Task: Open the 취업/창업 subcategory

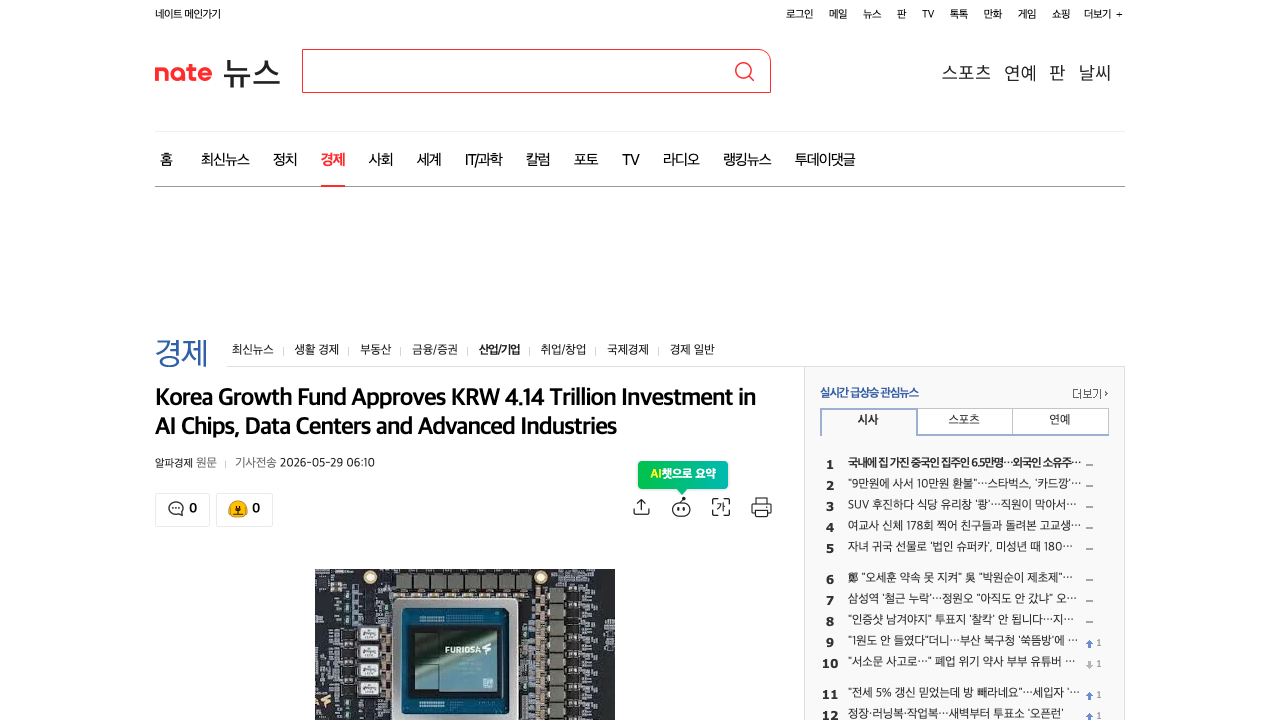Action: pyautogui.click(x=563, y=350)
